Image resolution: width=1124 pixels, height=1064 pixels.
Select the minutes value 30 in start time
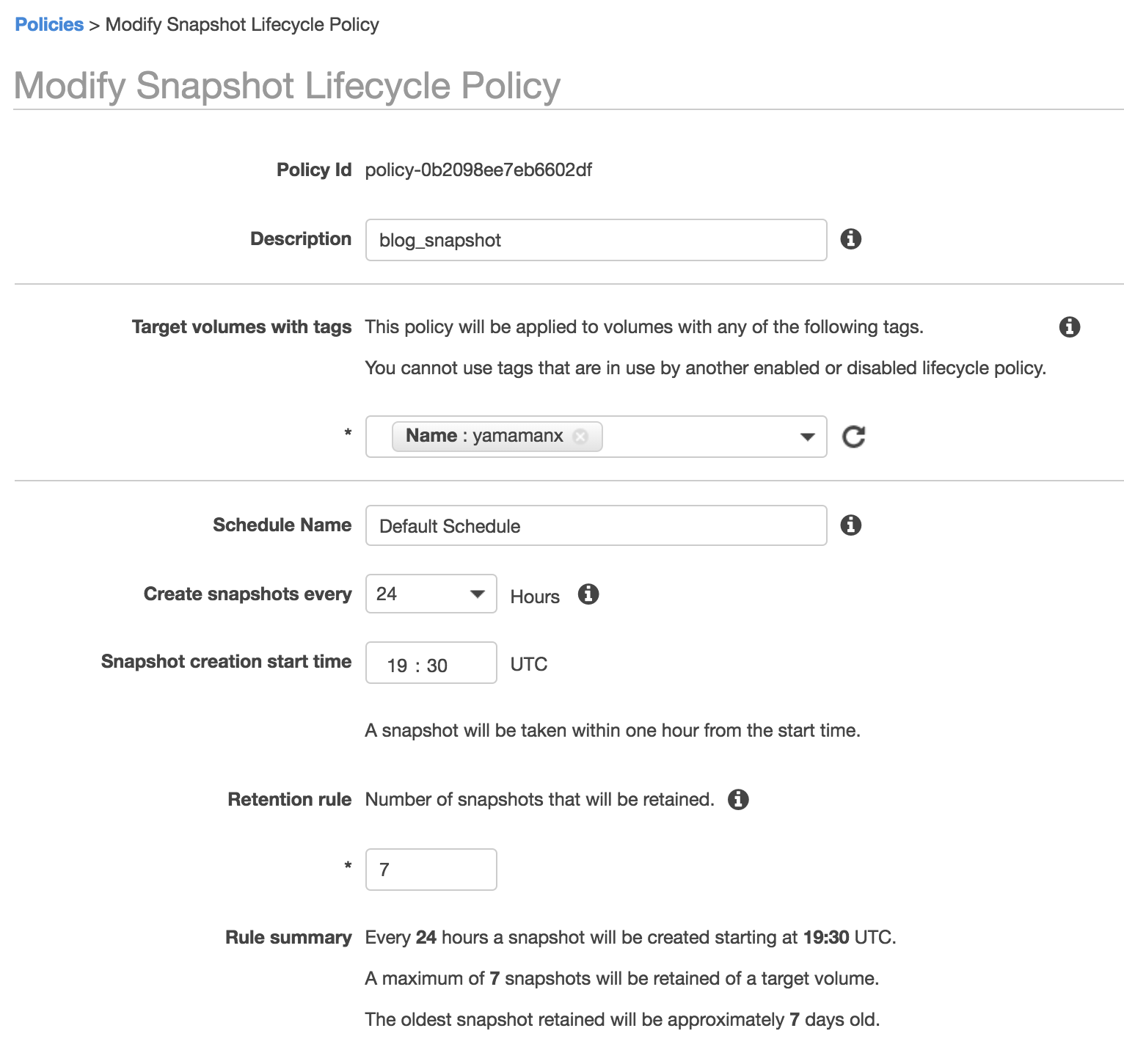(x=437, y=666)
